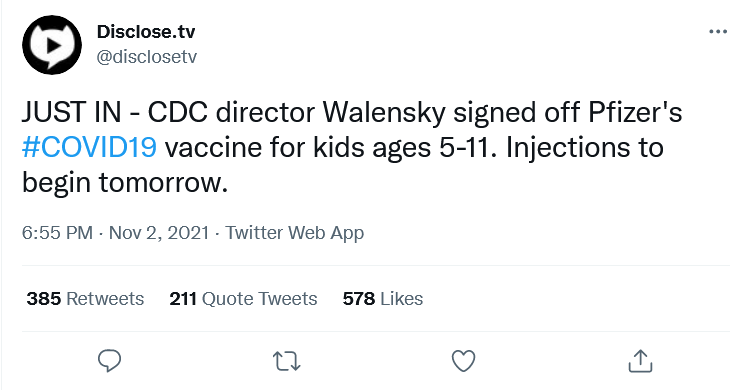Click the name 'Walensky' in tweet text

pyautogui.click(x=384, y=113)
